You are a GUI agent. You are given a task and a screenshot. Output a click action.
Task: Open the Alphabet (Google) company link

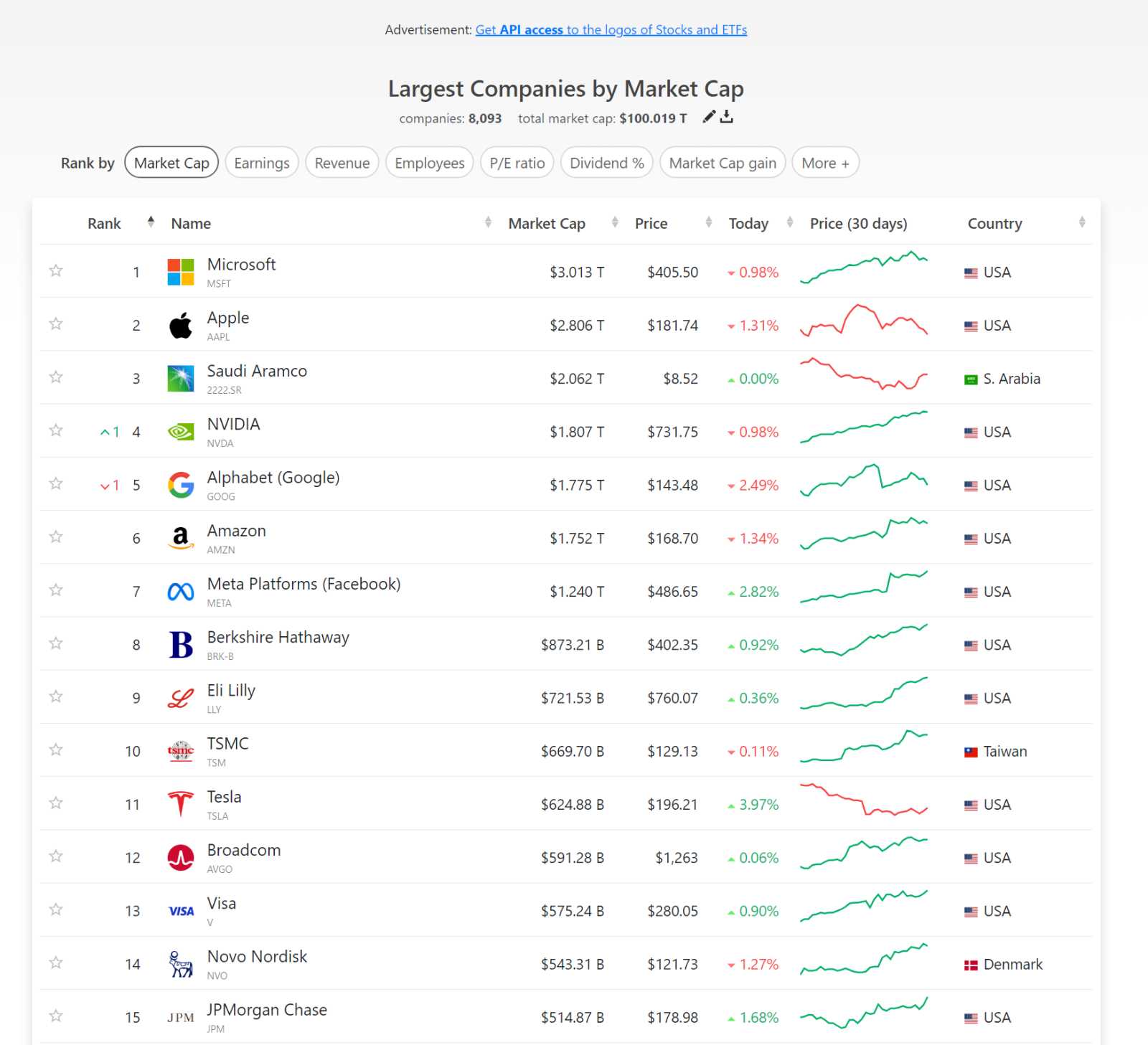273,478
